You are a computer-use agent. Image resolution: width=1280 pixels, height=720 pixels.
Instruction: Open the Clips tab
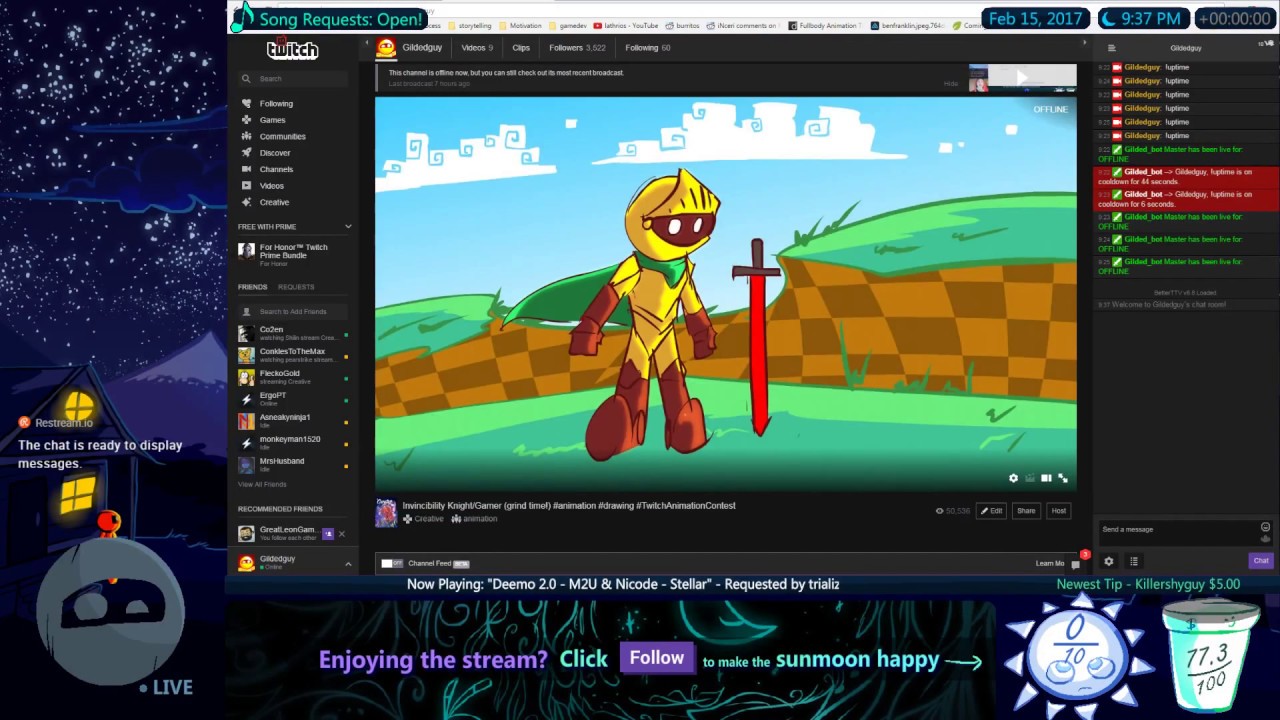(x=521, y=48)
